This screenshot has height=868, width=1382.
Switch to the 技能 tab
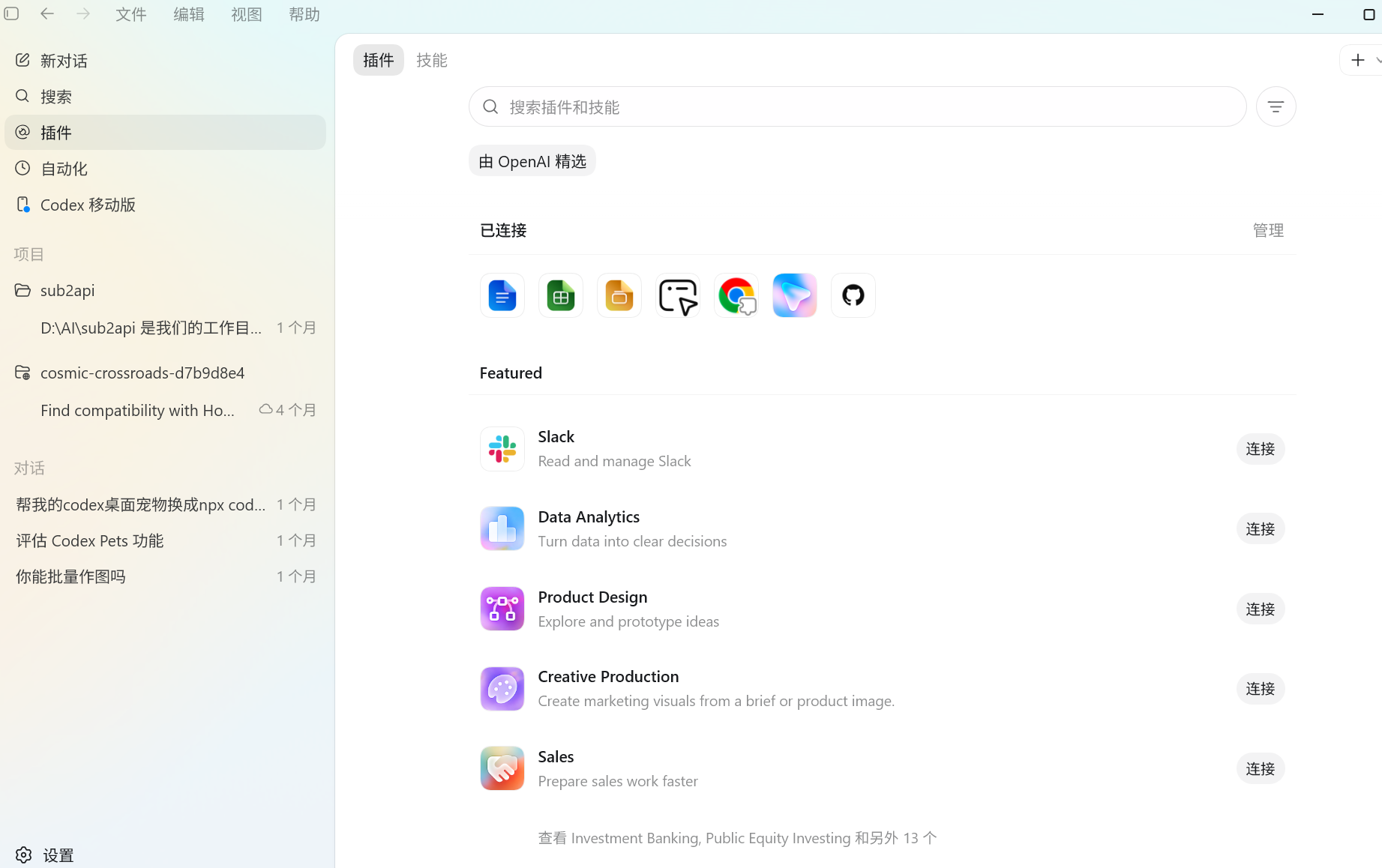(x=431, y=60)
